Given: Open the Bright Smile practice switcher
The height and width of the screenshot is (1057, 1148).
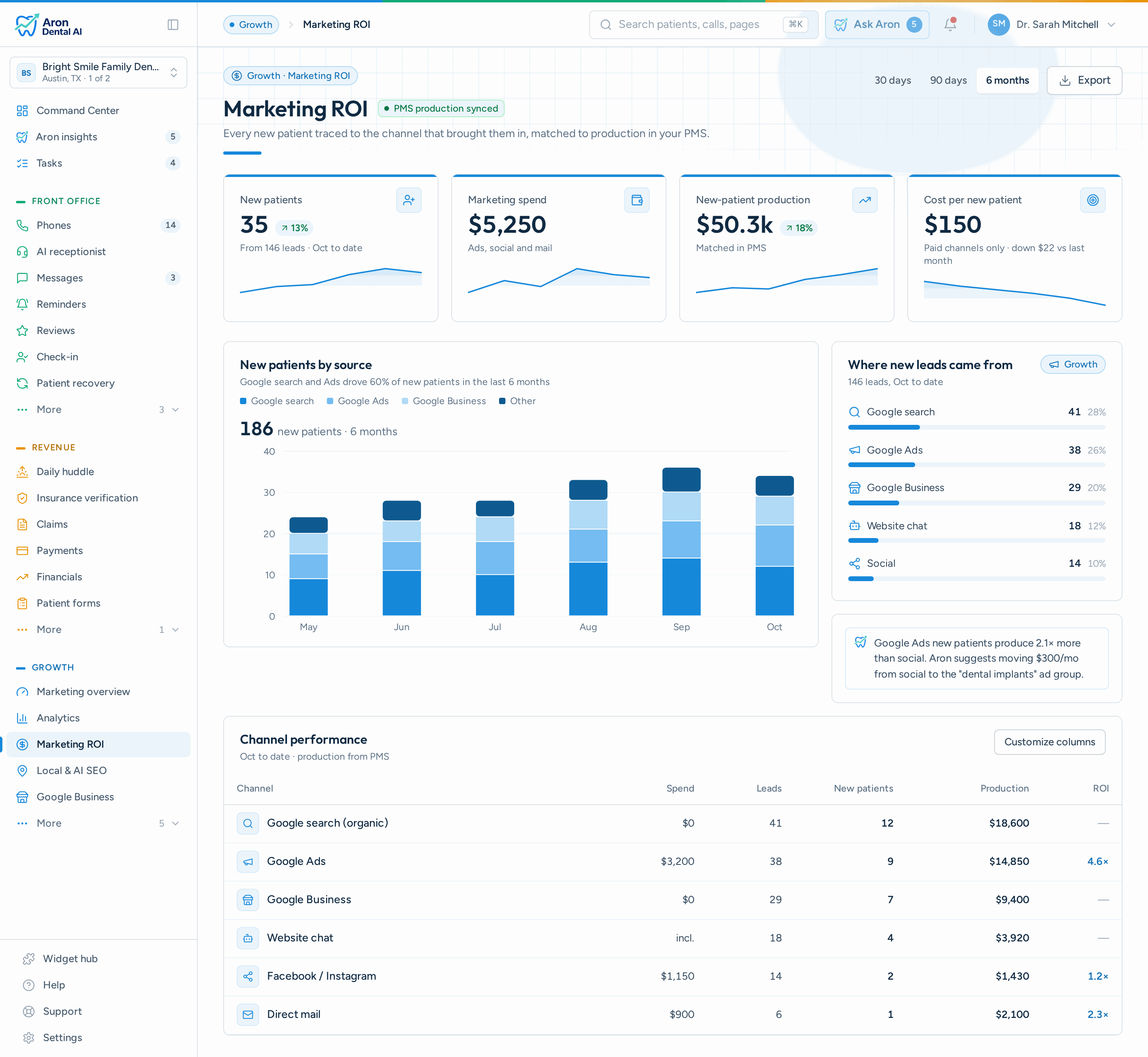Looking at the screenshot, I should click(98, 73).
